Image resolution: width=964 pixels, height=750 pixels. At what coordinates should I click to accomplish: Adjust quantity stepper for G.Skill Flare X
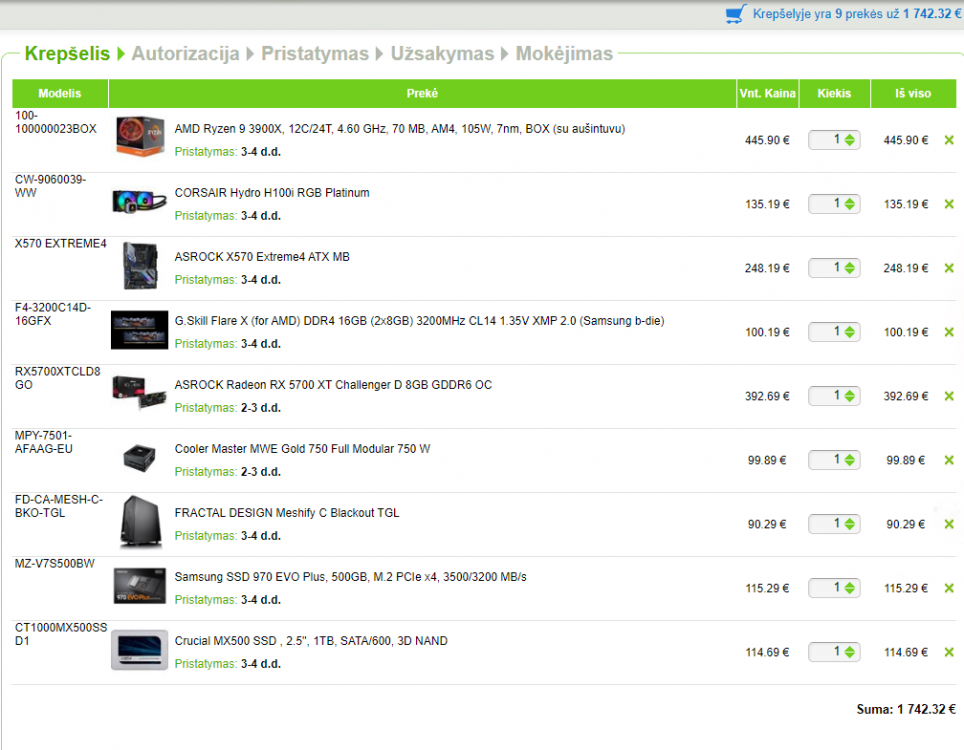(x=850, y=332)
